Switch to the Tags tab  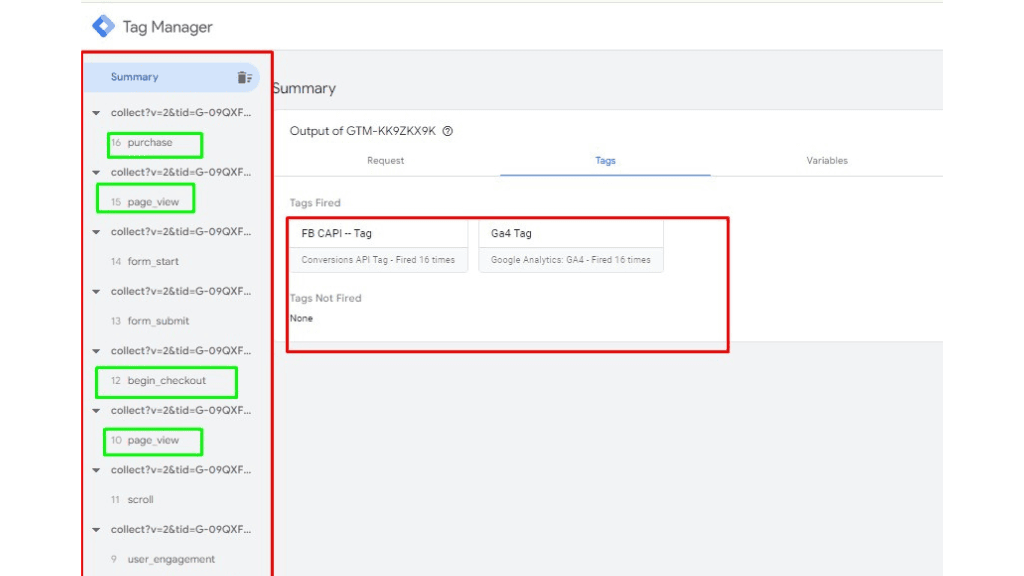(x=605, y=161)
